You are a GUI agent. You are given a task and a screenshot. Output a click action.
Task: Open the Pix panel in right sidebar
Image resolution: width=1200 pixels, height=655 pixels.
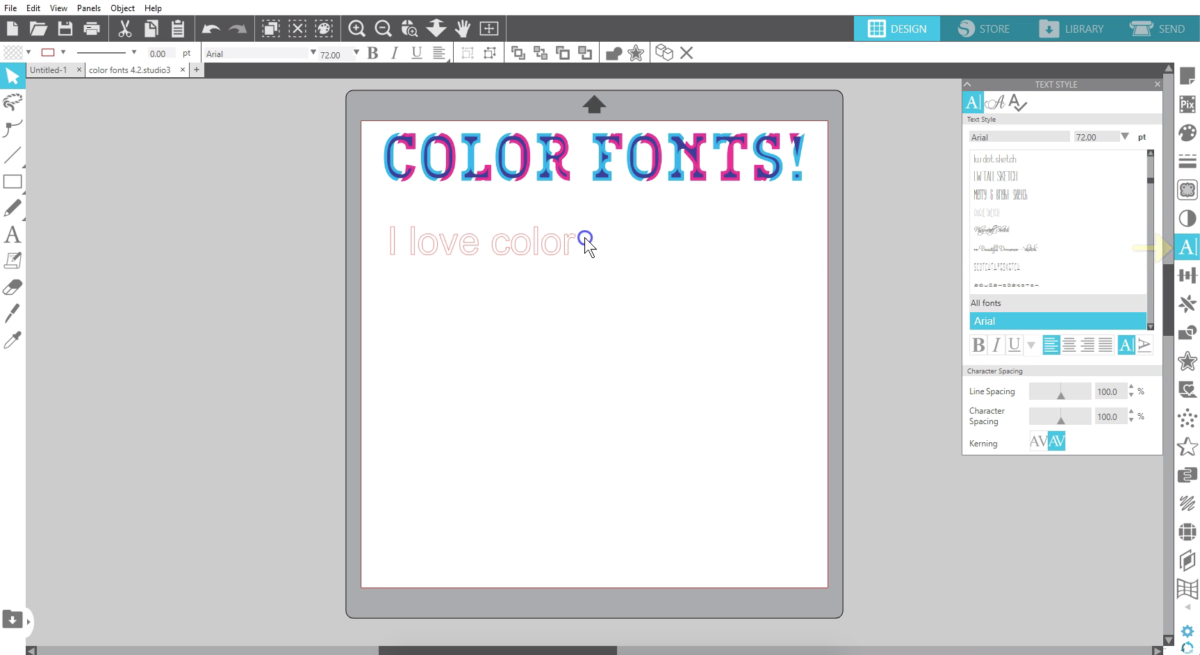(x=1188, y=104)
